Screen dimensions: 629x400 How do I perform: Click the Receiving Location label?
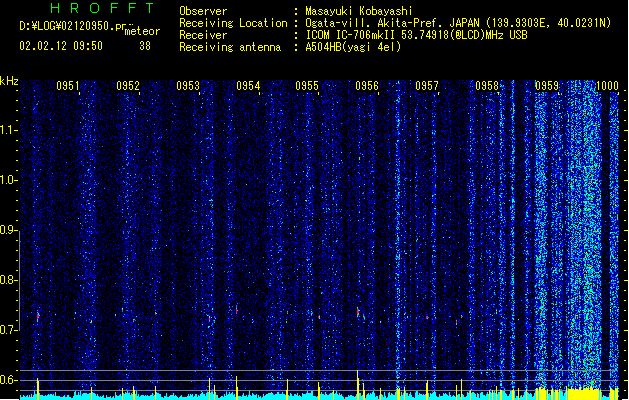[x=233, y=23]
